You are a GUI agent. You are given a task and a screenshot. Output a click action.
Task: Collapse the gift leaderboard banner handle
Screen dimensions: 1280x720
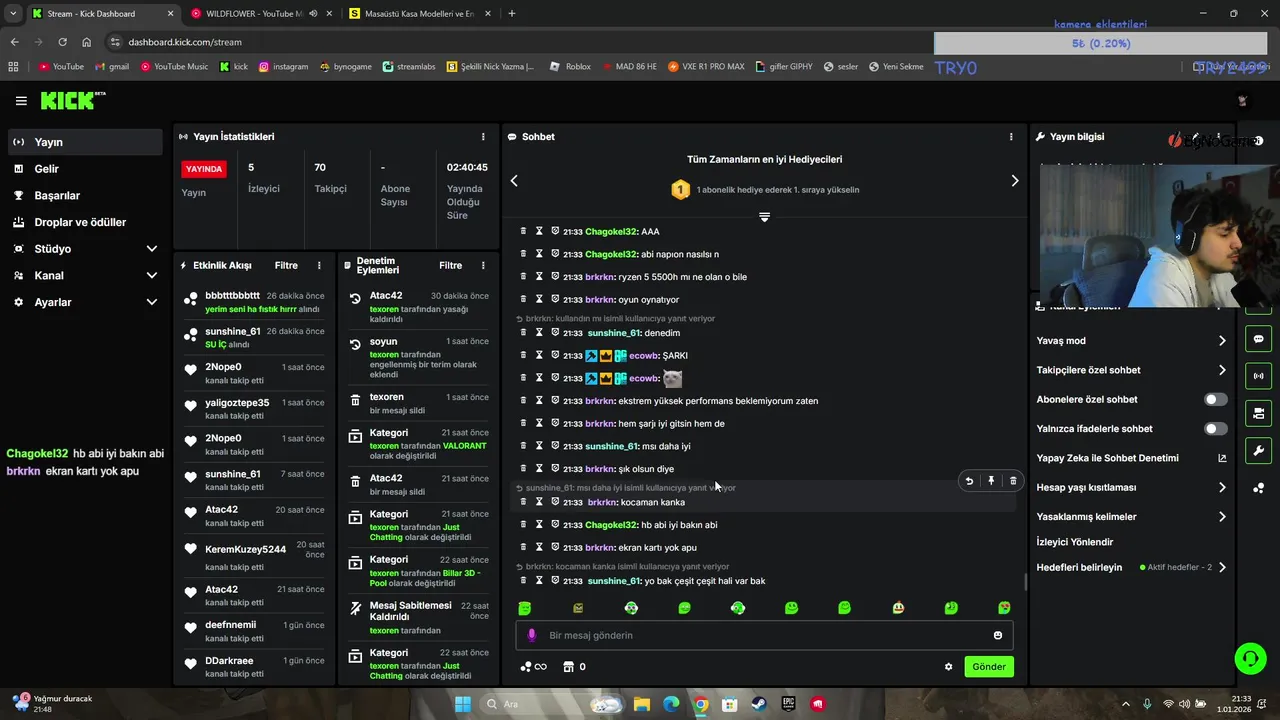pyautogui.click(x=764, y=217)
